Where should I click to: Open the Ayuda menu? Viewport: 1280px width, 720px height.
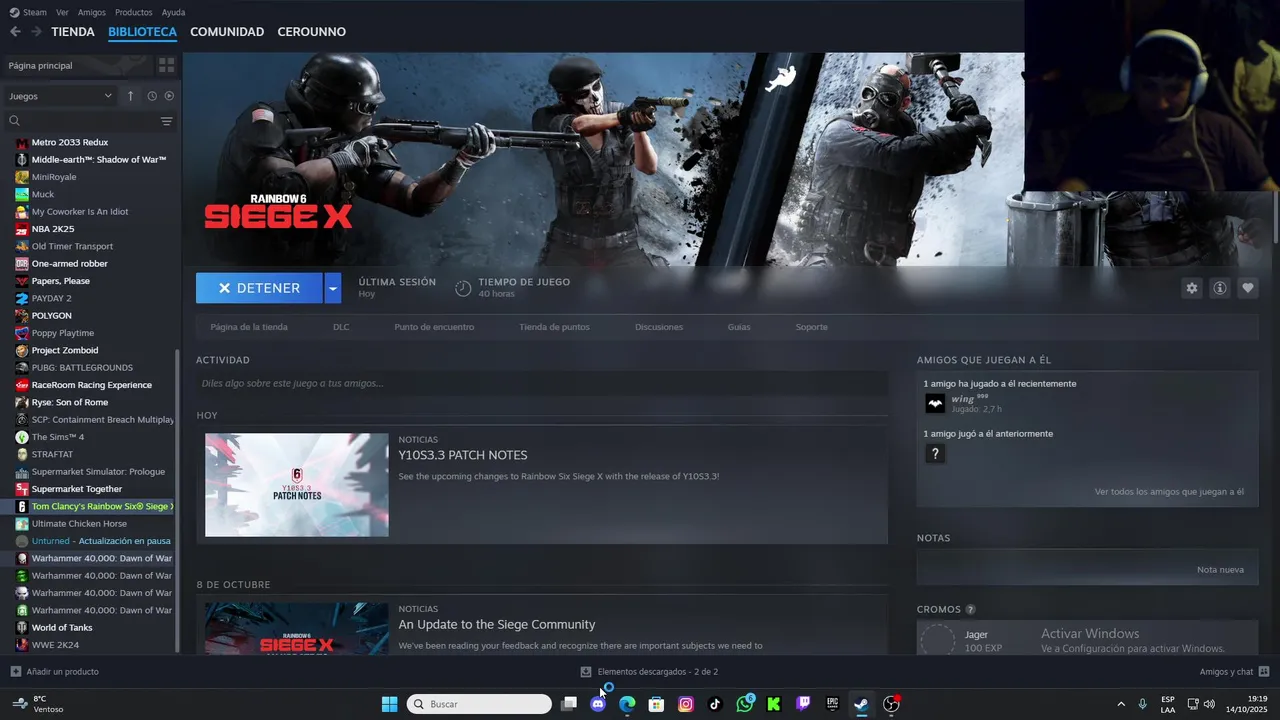[x=174, y=12]
